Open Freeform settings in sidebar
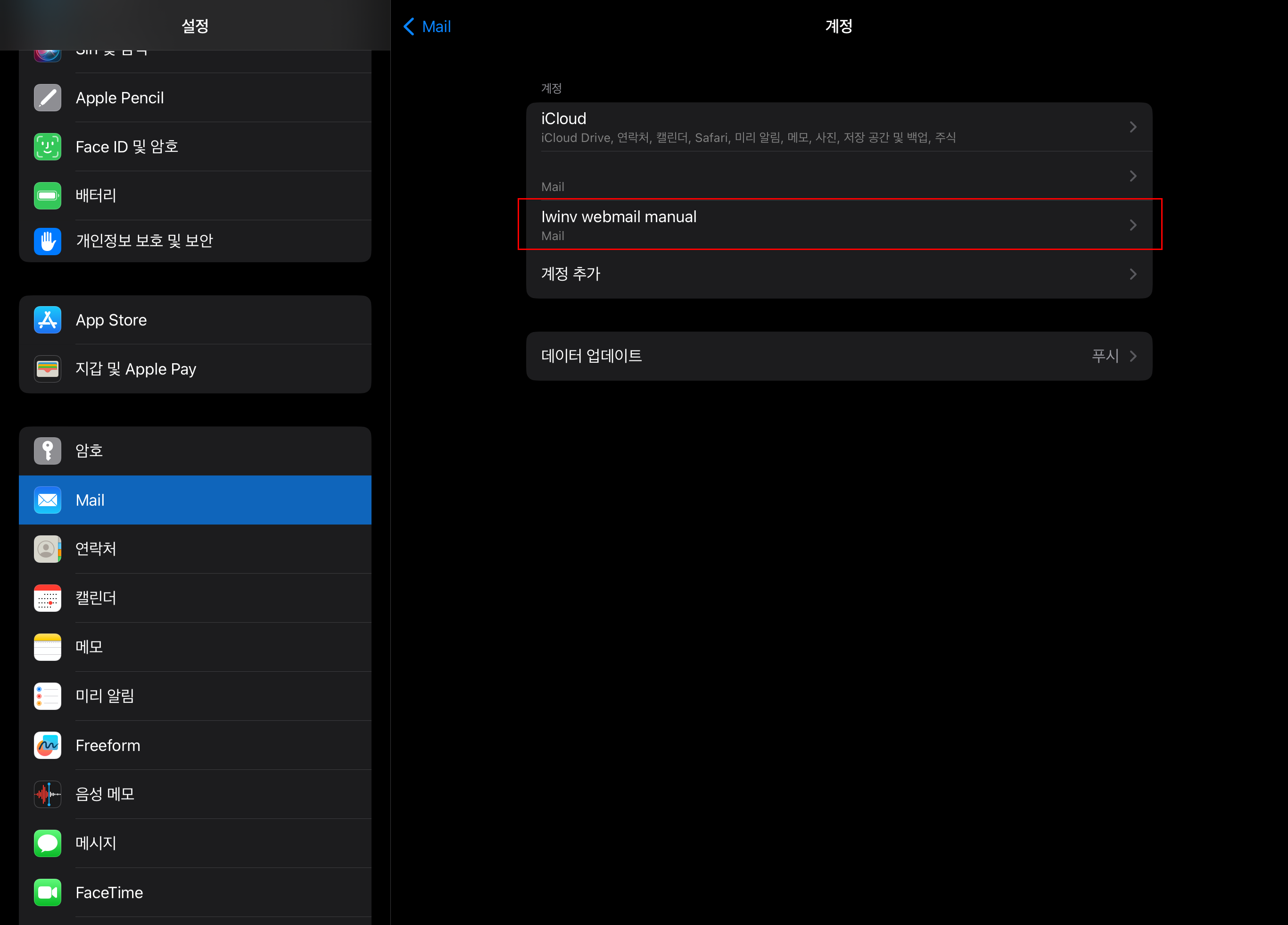 click(x=195, y=745)
